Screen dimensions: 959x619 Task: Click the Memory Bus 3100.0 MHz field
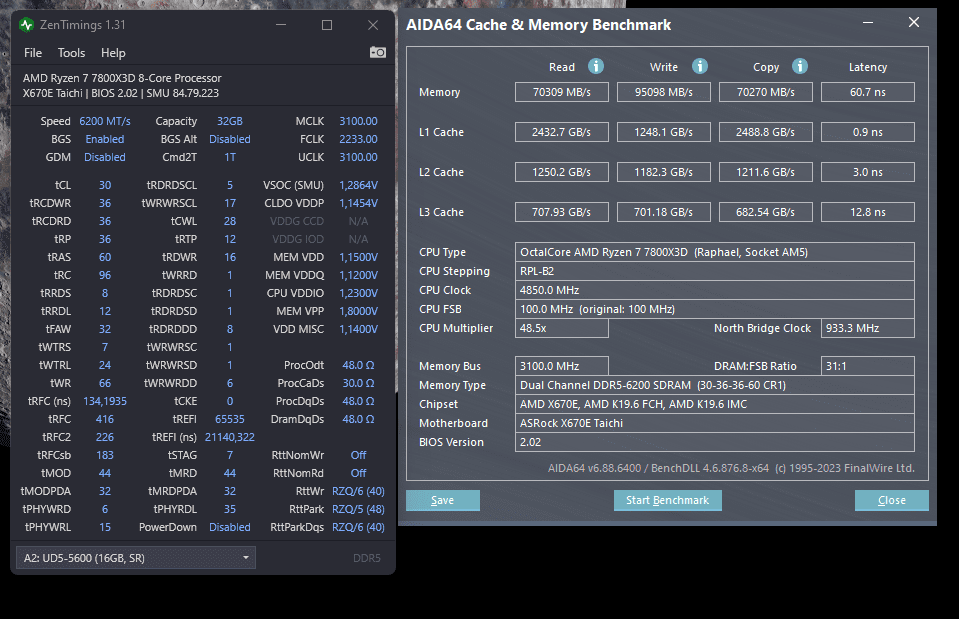click(x=561, y=366)
